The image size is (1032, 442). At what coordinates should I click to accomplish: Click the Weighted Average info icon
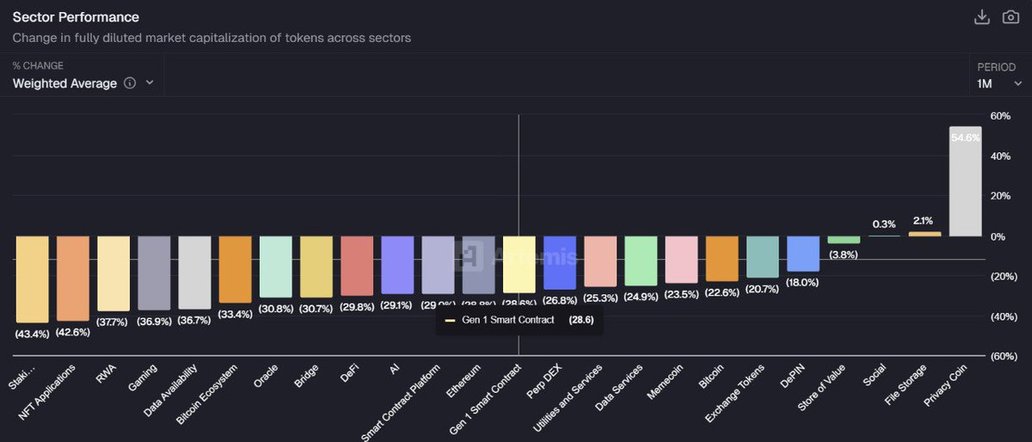(x=130, y=84)
